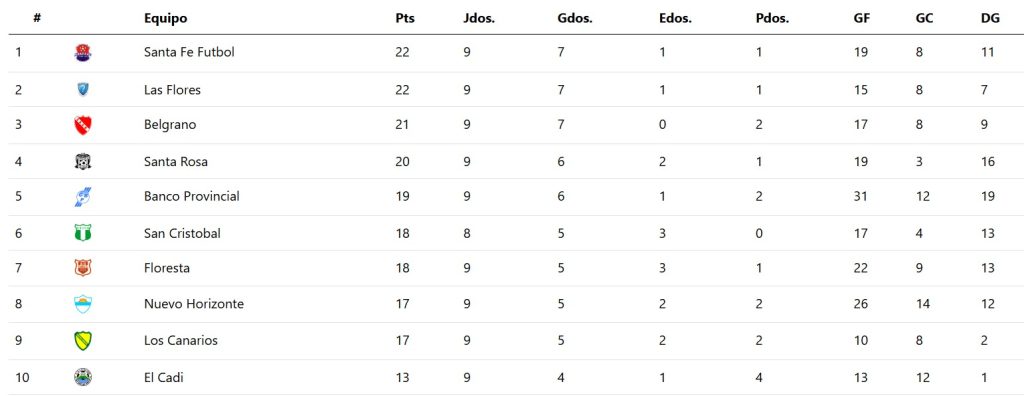Open the Banco Provincial blue logo
1024x396 pixels.
pos(83,197)
